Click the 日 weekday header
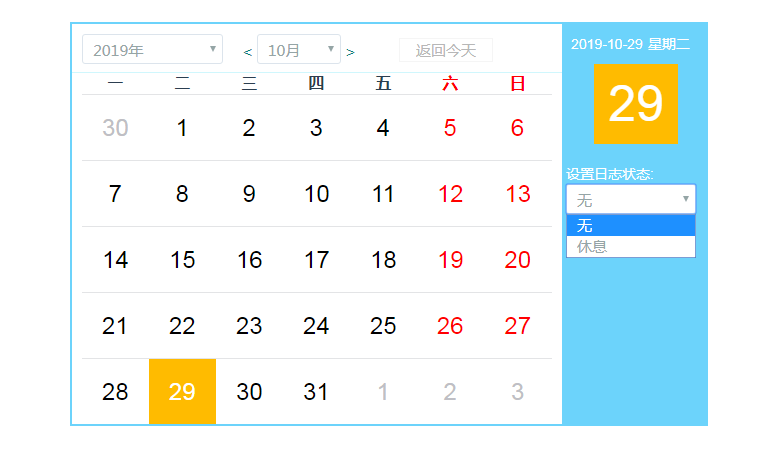The height and width of the screenshot is (464, 780). point(517,83)
